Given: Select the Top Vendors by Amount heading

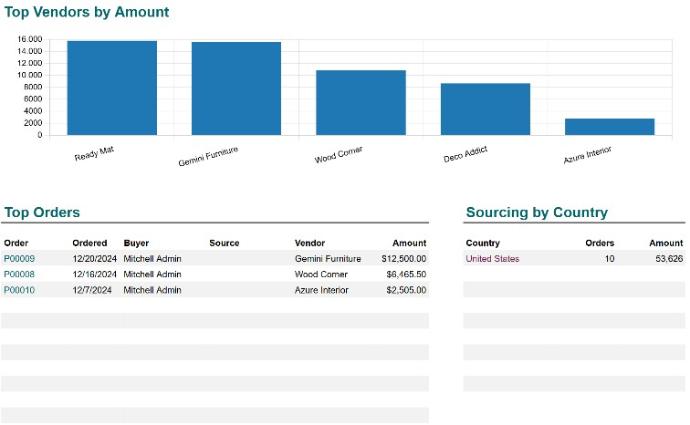Looking at the screenshot, I should (x=87, y=12).
